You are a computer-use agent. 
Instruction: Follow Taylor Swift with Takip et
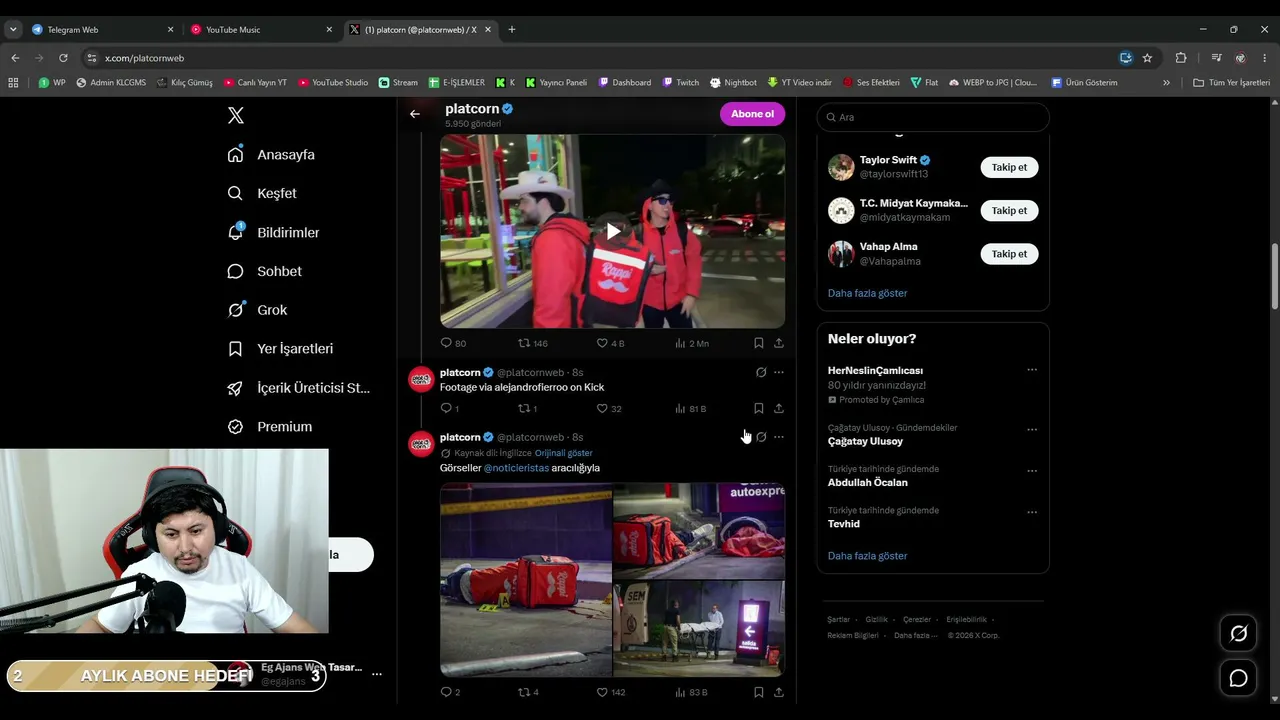pos(1009,167)
